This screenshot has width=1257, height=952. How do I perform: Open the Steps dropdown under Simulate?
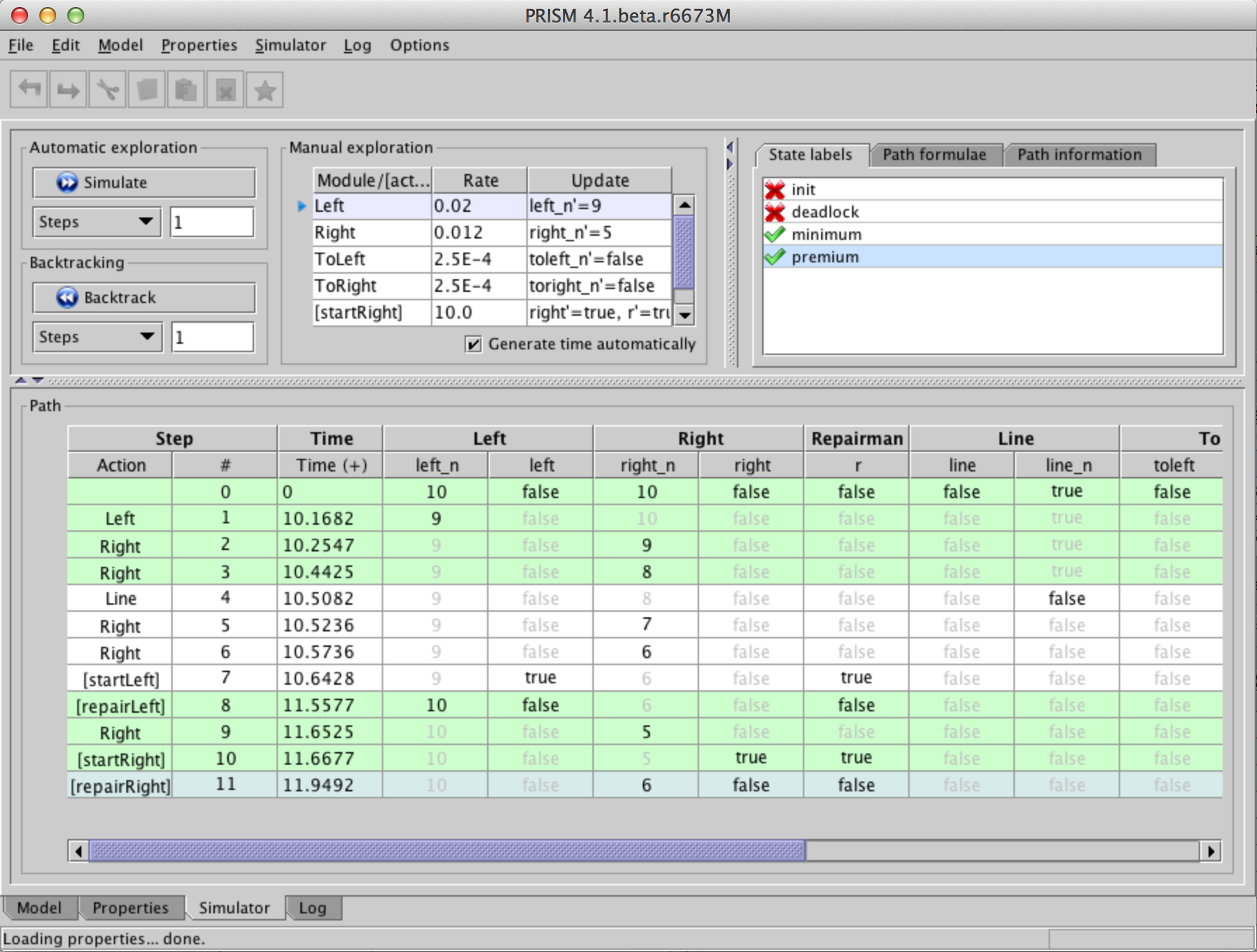[96, 222]
